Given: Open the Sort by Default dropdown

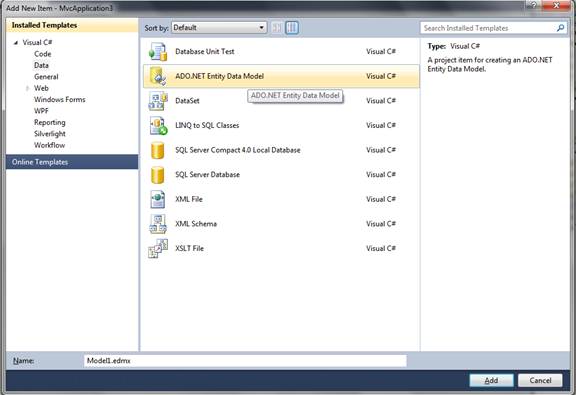Looking at the screenshot, I should click(x=219, y=28).
